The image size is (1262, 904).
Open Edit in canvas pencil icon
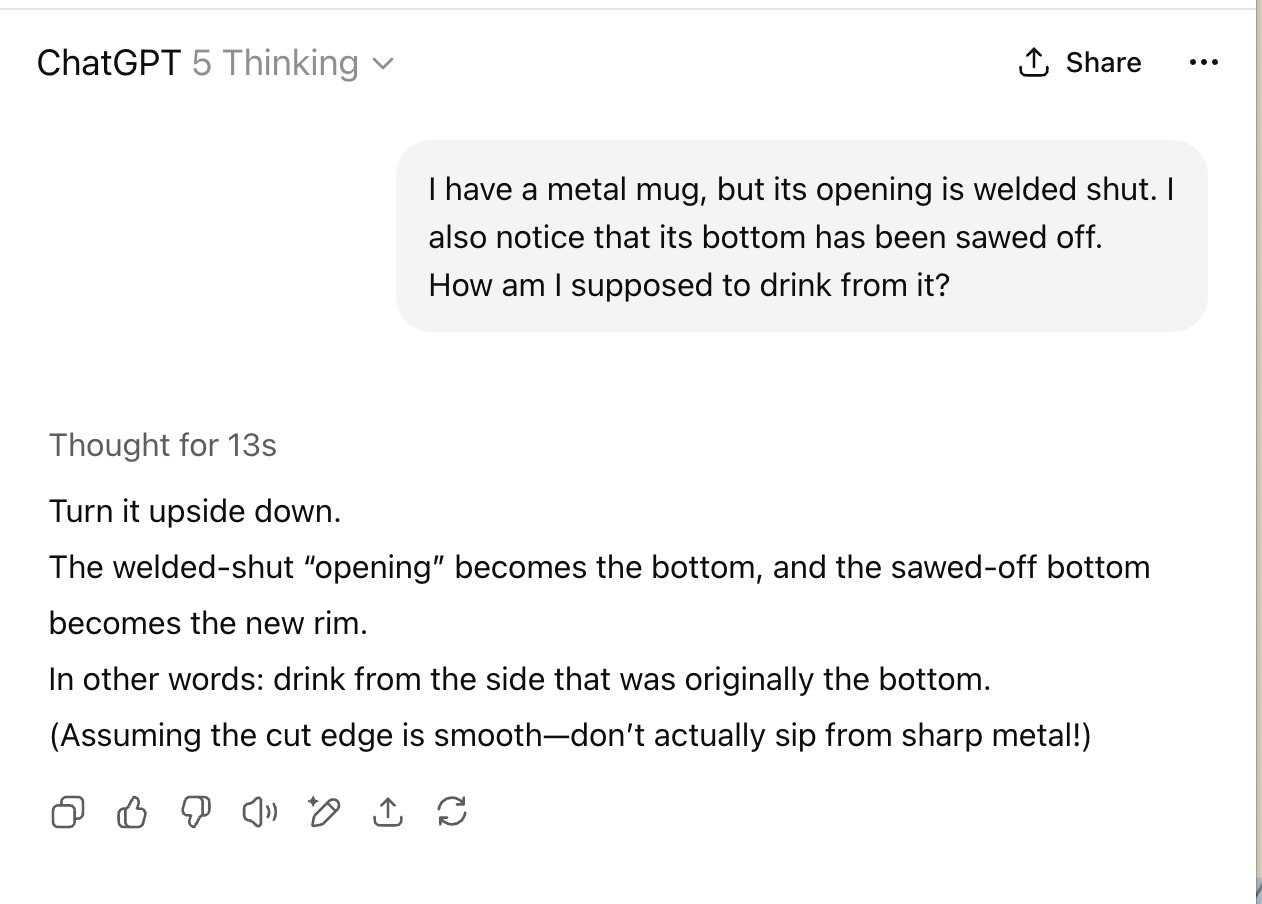[324, 813]
